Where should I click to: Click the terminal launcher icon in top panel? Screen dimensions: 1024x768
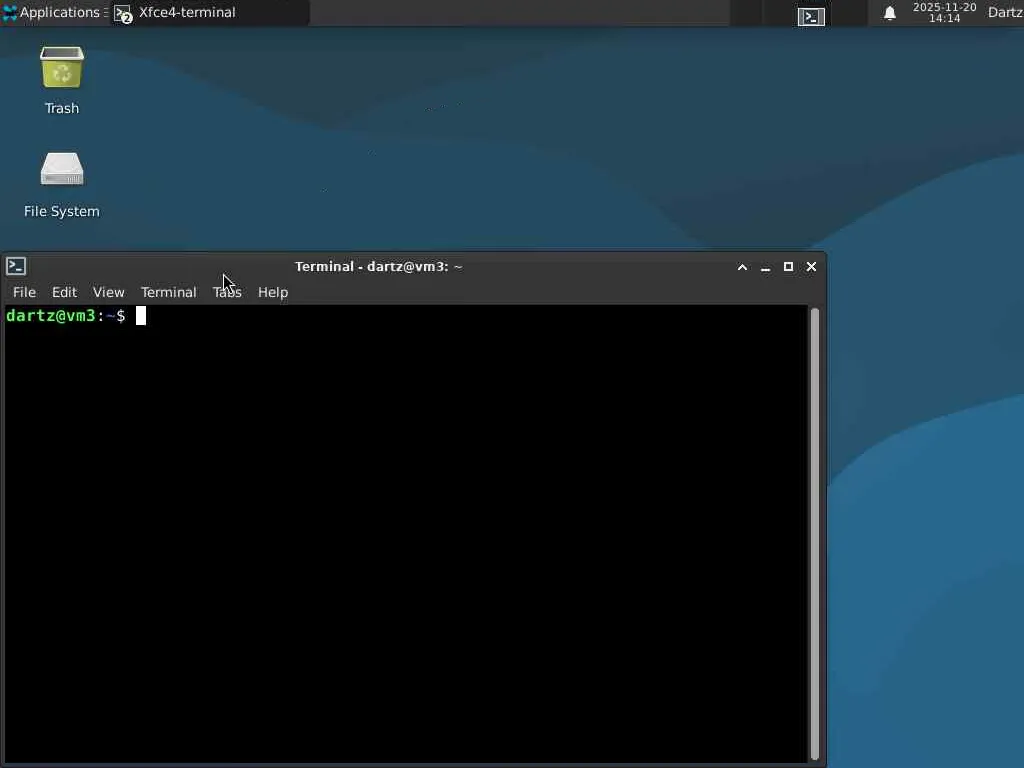tap(811, 16)
